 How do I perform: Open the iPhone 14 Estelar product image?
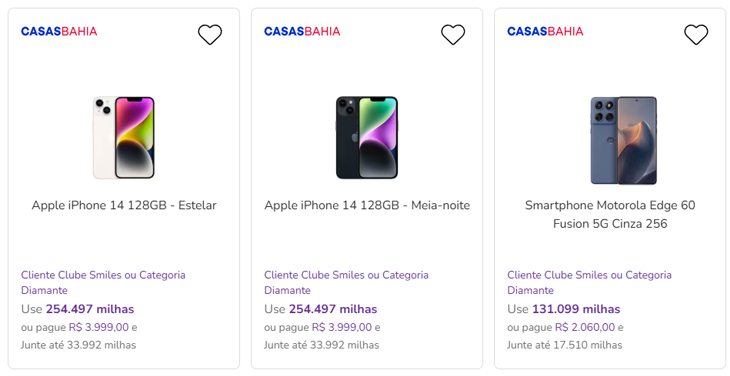(x=124, y=137)
